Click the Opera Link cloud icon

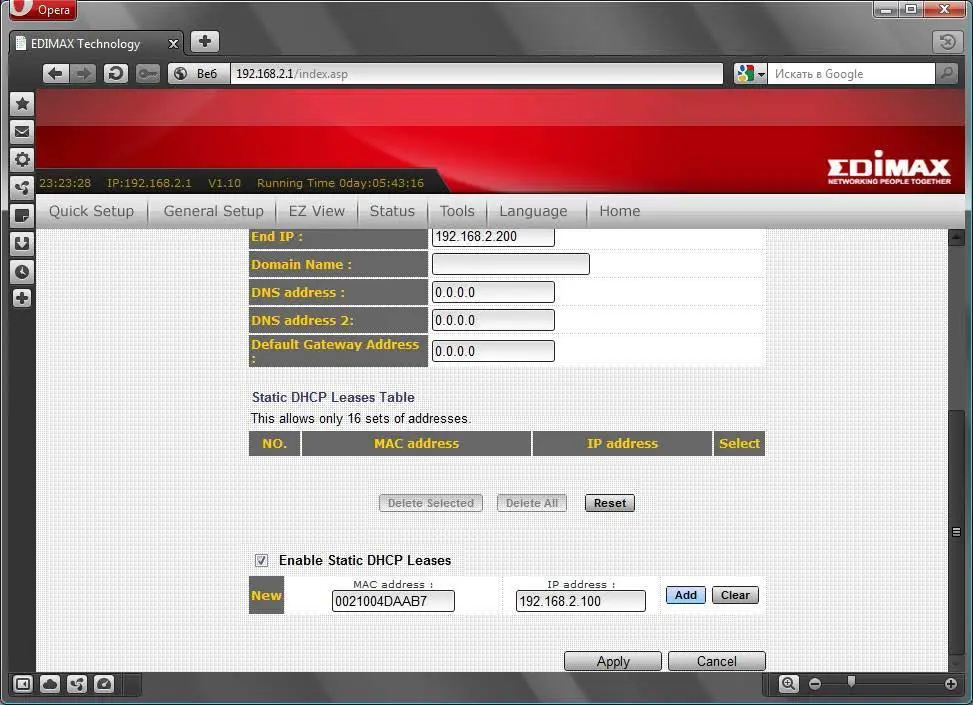point(50,684)
